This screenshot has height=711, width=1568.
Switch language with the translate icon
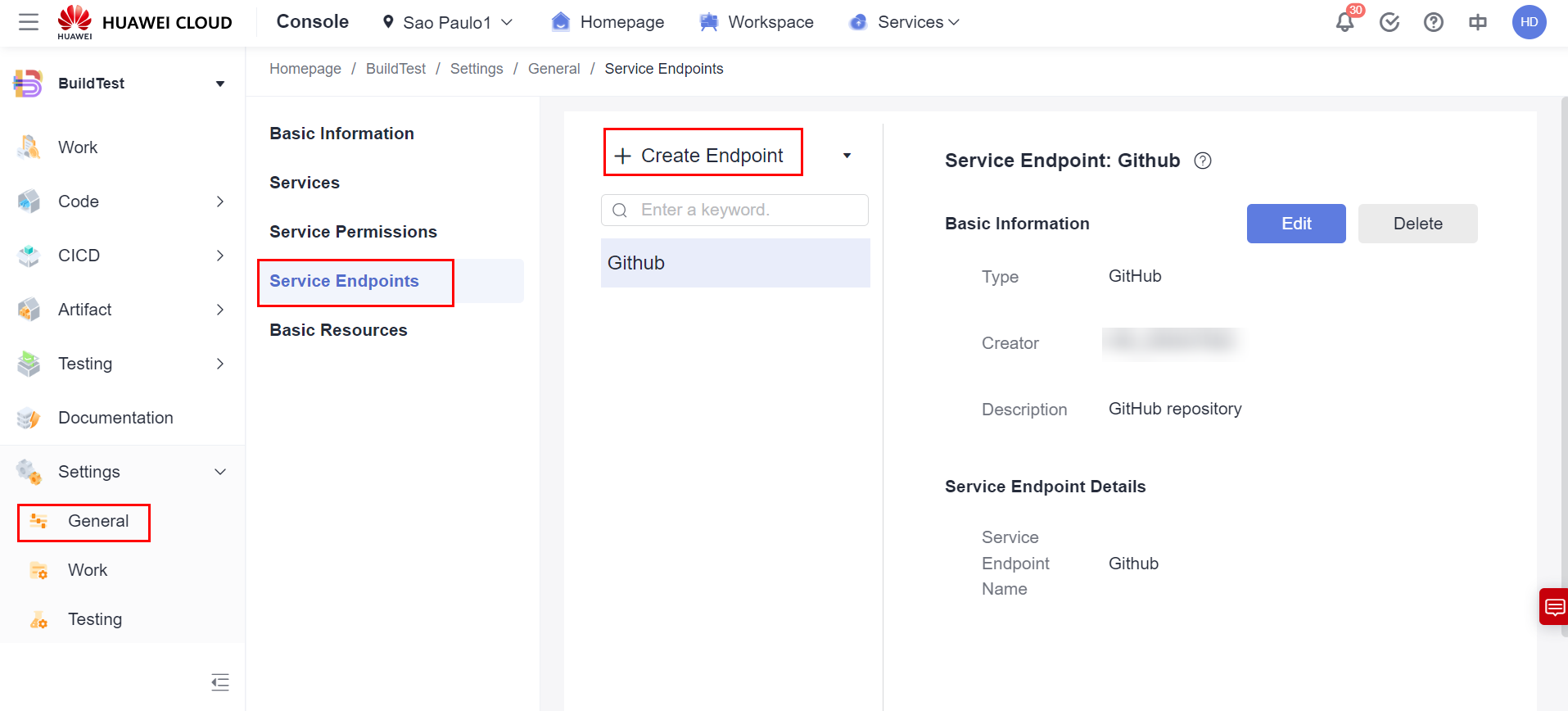(x=1477, y=22)
